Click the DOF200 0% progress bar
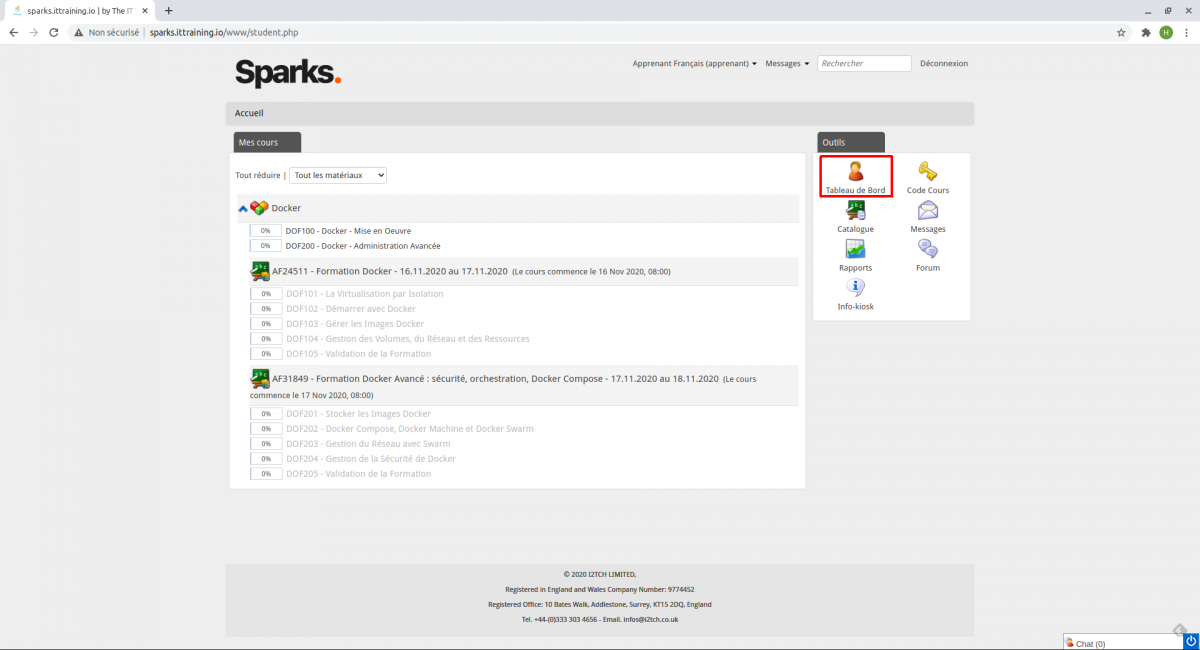The image size is (1200, 650). 266,246
